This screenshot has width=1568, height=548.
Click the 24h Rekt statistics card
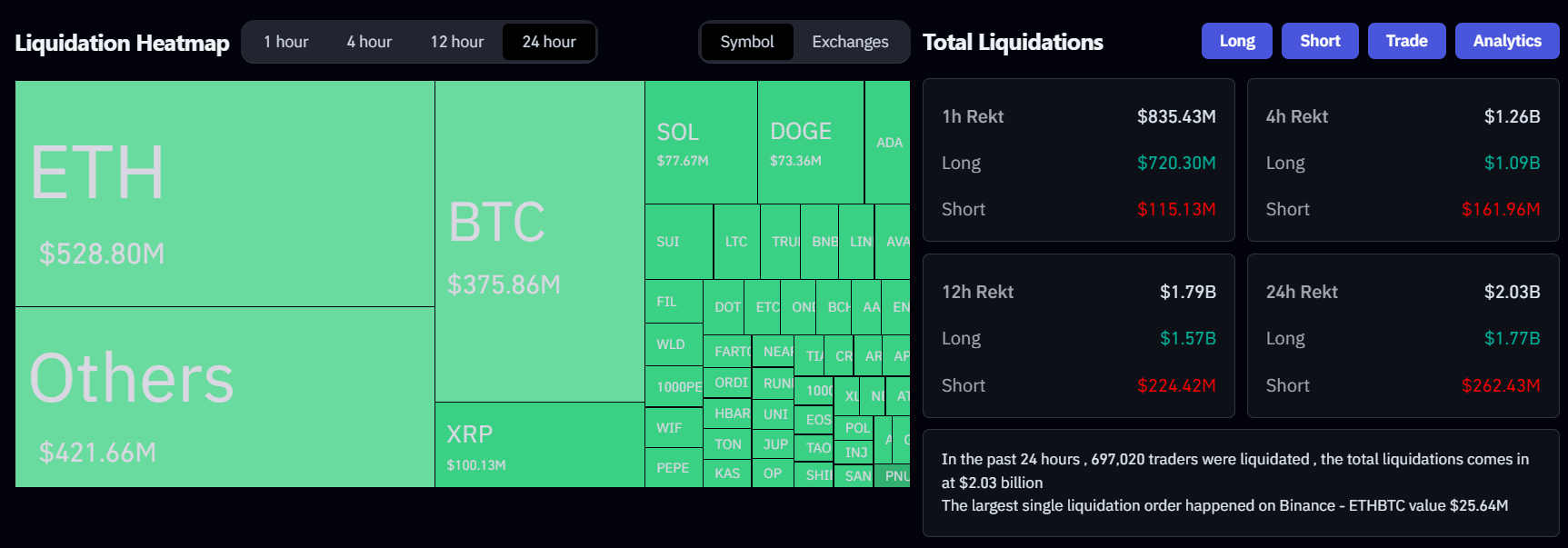pos(1403,336)
